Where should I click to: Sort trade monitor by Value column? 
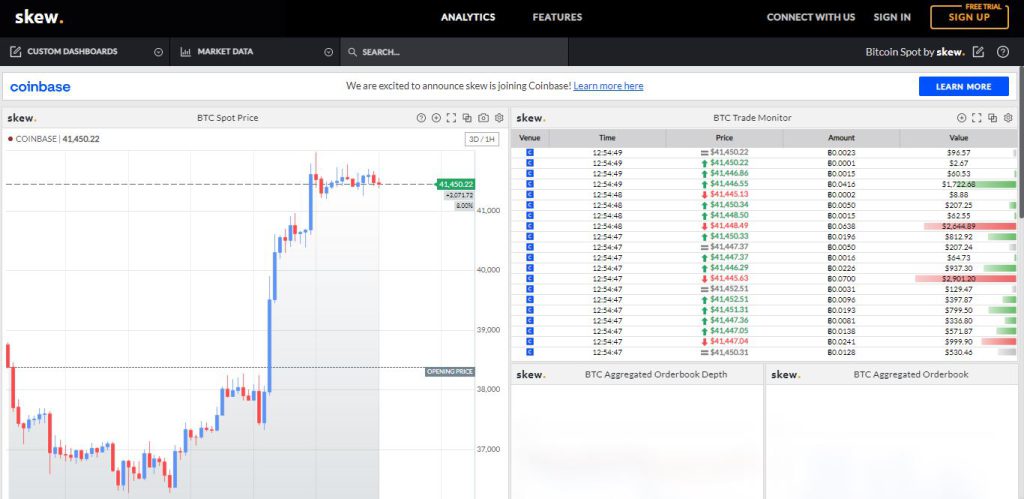(958, 138)
